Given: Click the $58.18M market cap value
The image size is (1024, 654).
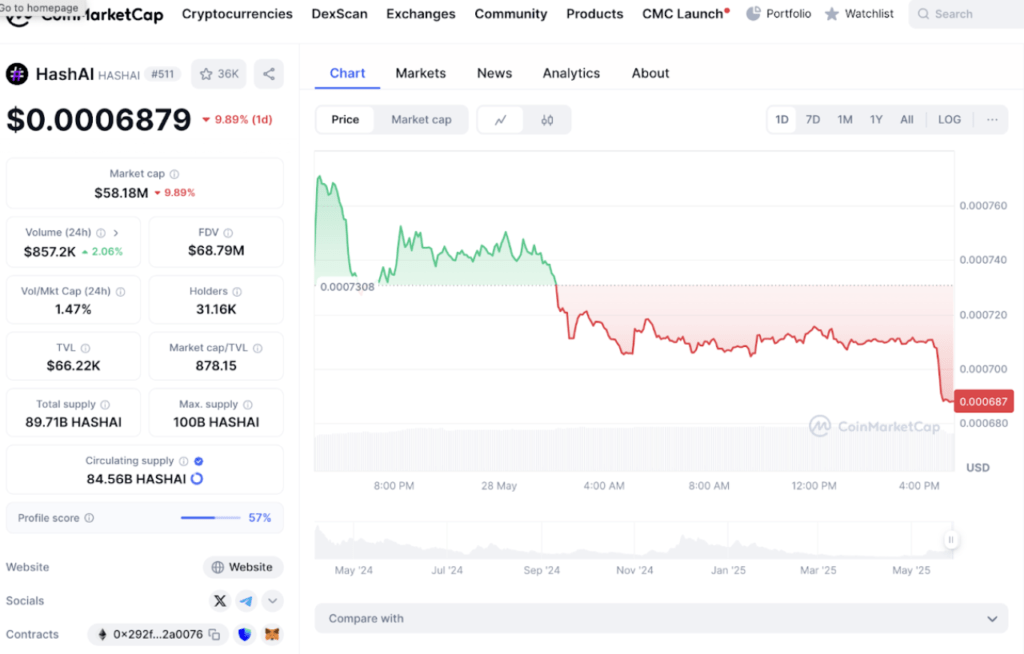Looking at the screenshot, I should coord(121,193).
